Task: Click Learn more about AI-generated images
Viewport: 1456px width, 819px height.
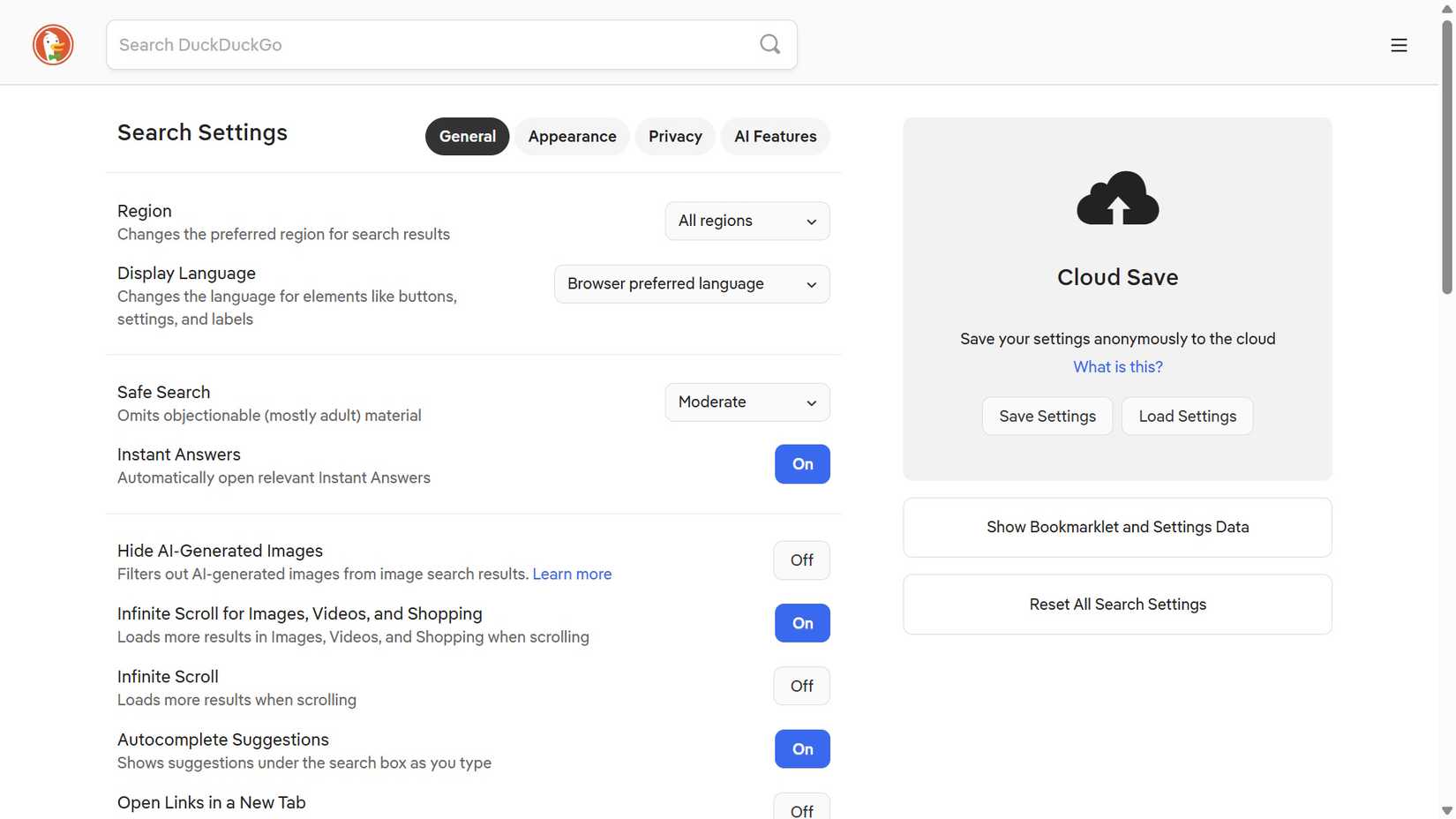Action: click(x=572, y=574)
